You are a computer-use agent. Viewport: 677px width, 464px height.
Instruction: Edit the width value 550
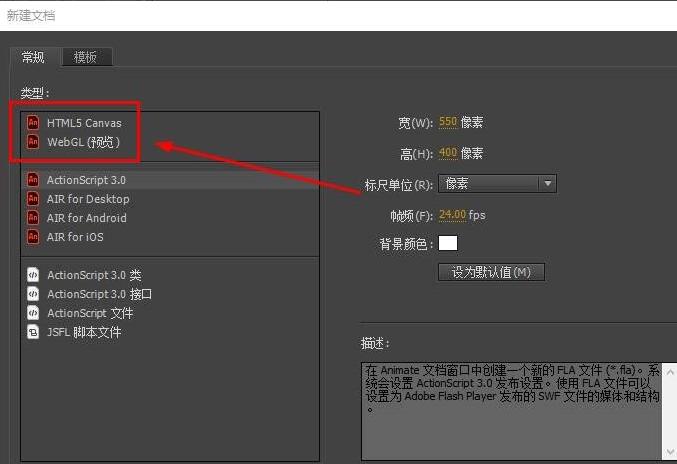click(448, 122)
